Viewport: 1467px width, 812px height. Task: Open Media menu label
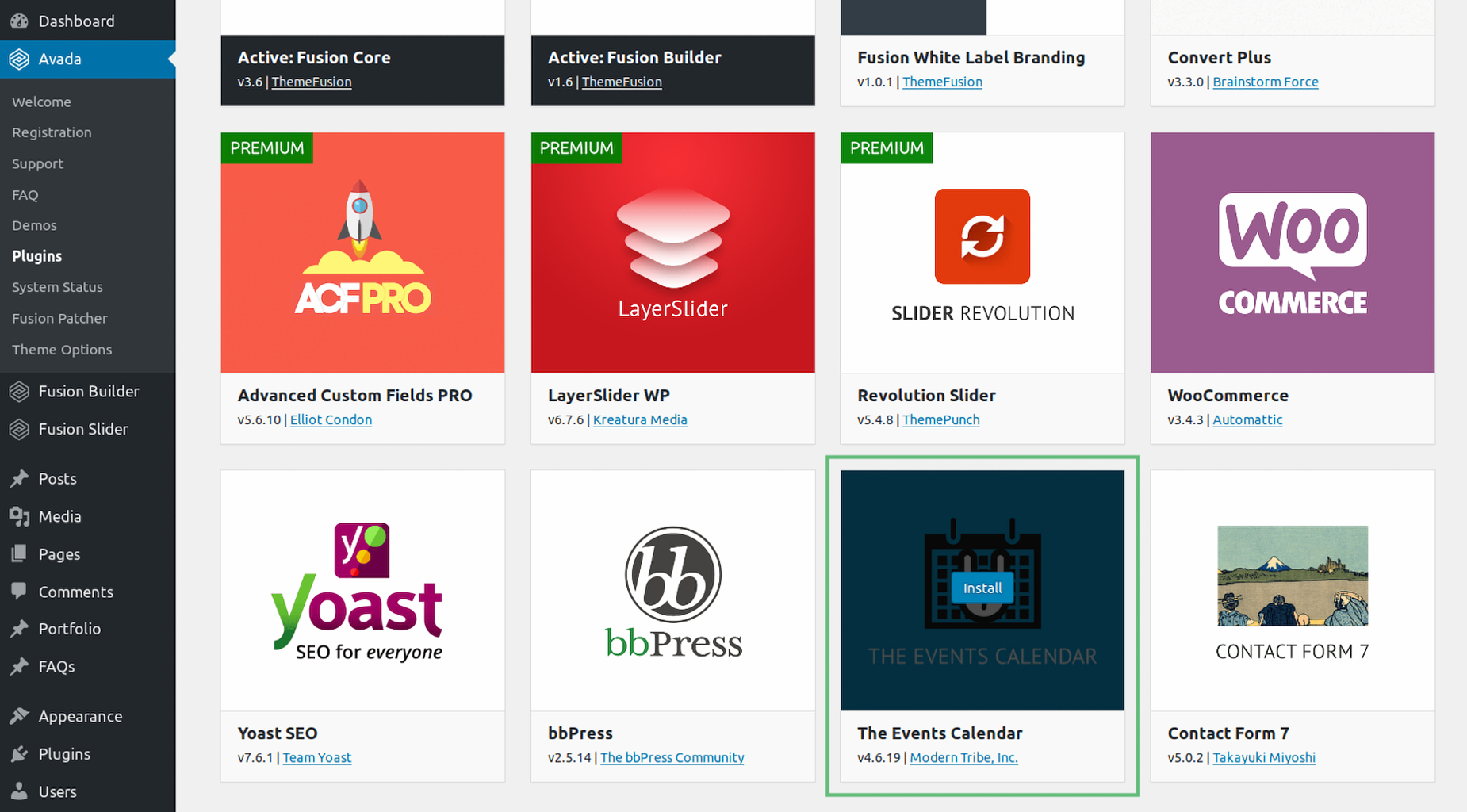(59, 517)
